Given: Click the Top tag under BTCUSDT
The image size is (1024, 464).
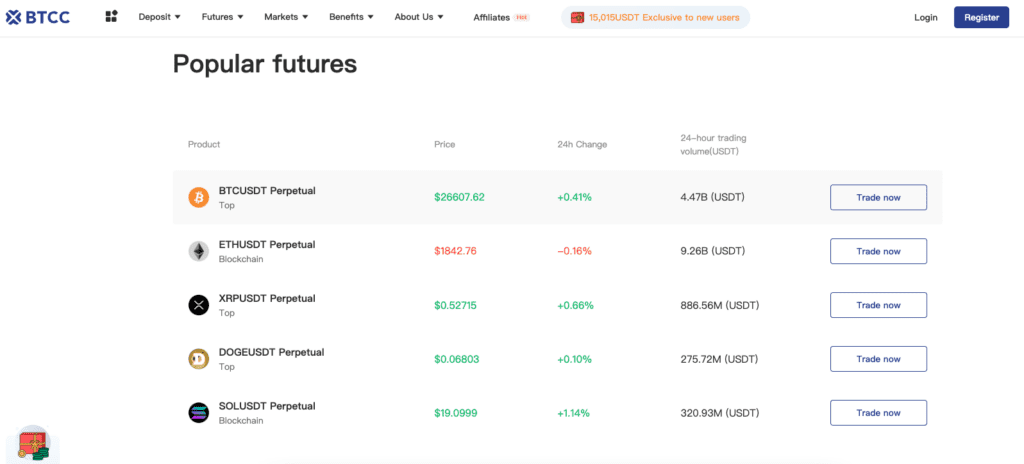Looking at the screenshot, I should pyautogui.click(x=227, y=205).
